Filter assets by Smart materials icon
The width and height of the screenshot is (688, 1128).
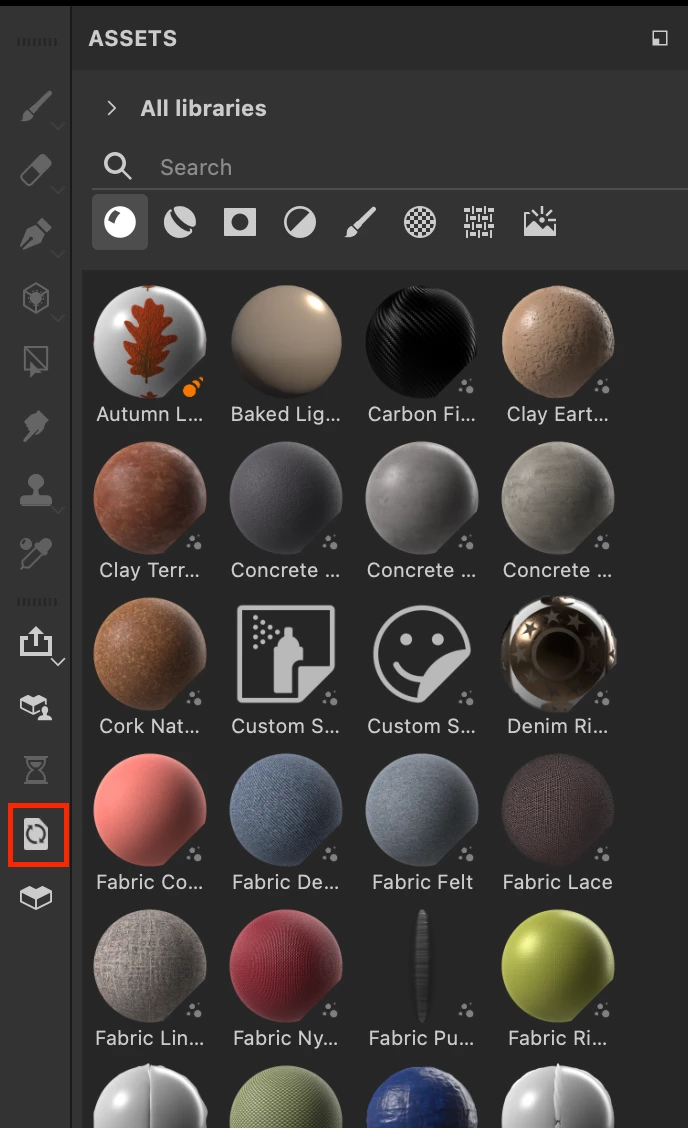(x=180, y=222)
